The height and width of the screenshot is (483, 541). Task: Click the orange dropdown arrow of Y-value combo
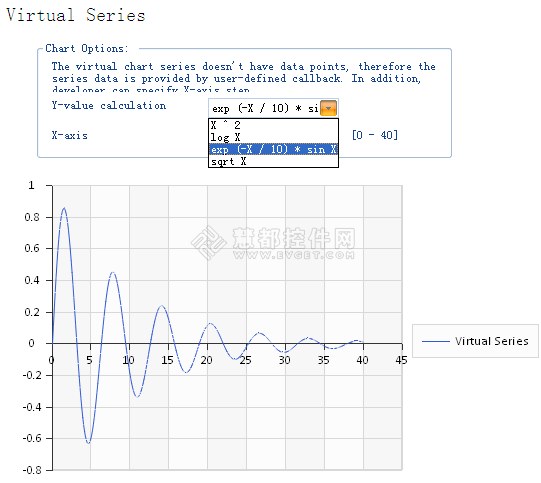click(x=328, y=108)
